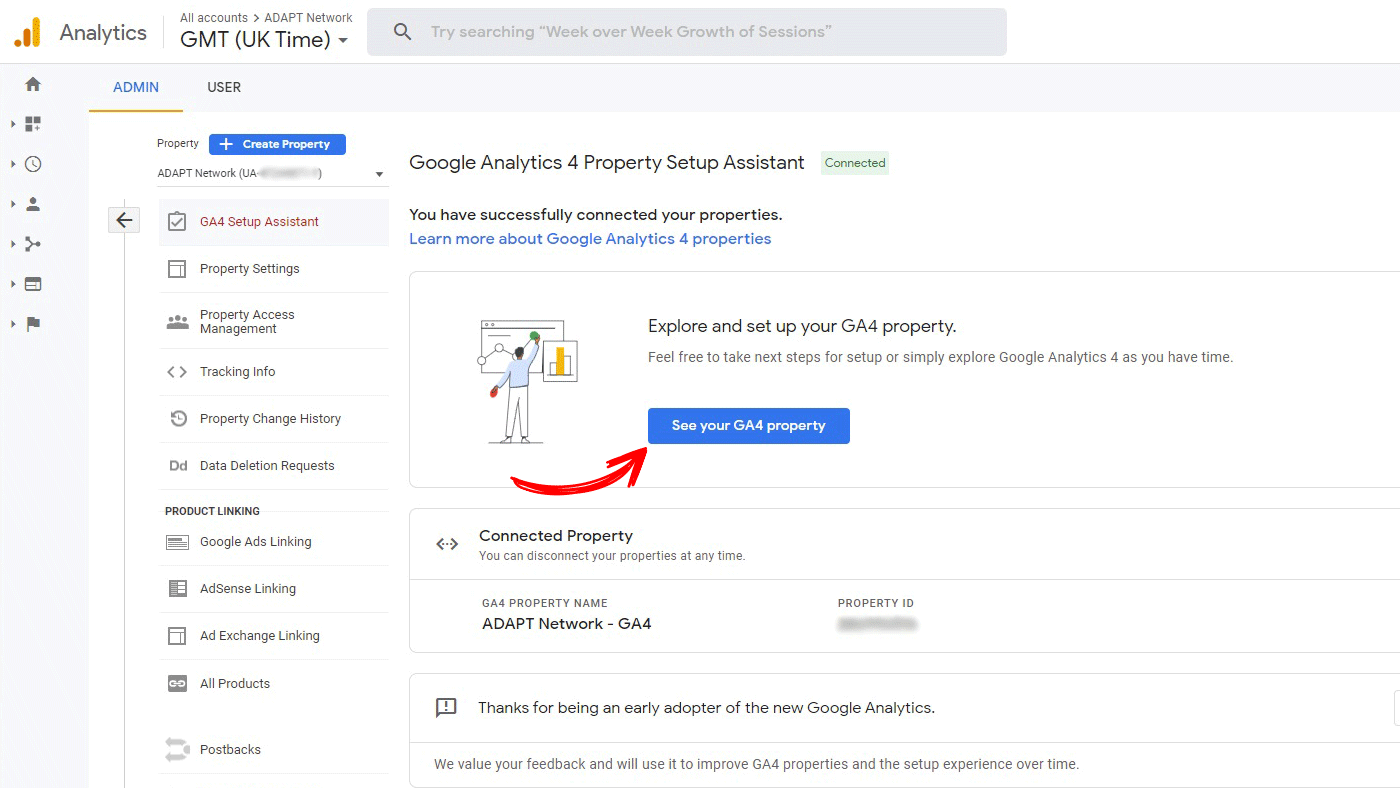Click the Postbacks arrows icon
The width and height of the screenshot is (1400, 788).
tap(177, 749)
